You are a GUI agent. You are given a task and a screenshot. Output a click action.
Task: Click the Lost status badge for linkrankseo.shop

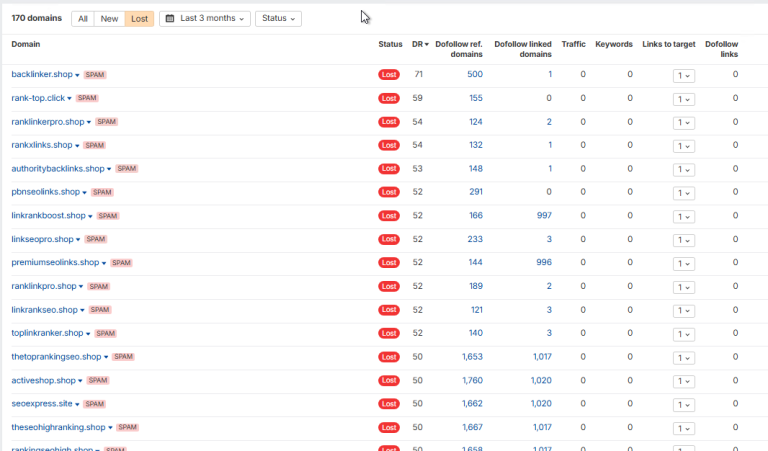click(x=389, y=309)
